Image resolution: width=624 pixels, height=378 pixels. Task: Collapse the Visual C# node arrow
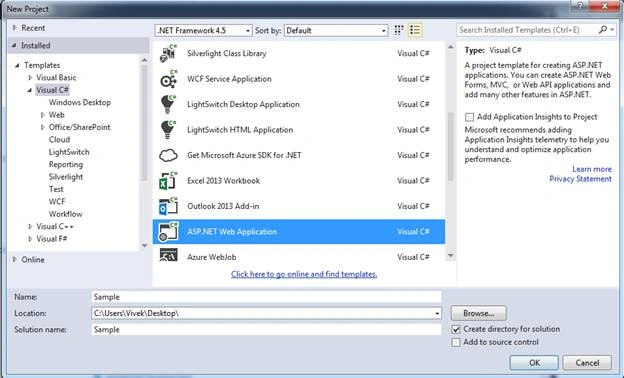(29, 90)
